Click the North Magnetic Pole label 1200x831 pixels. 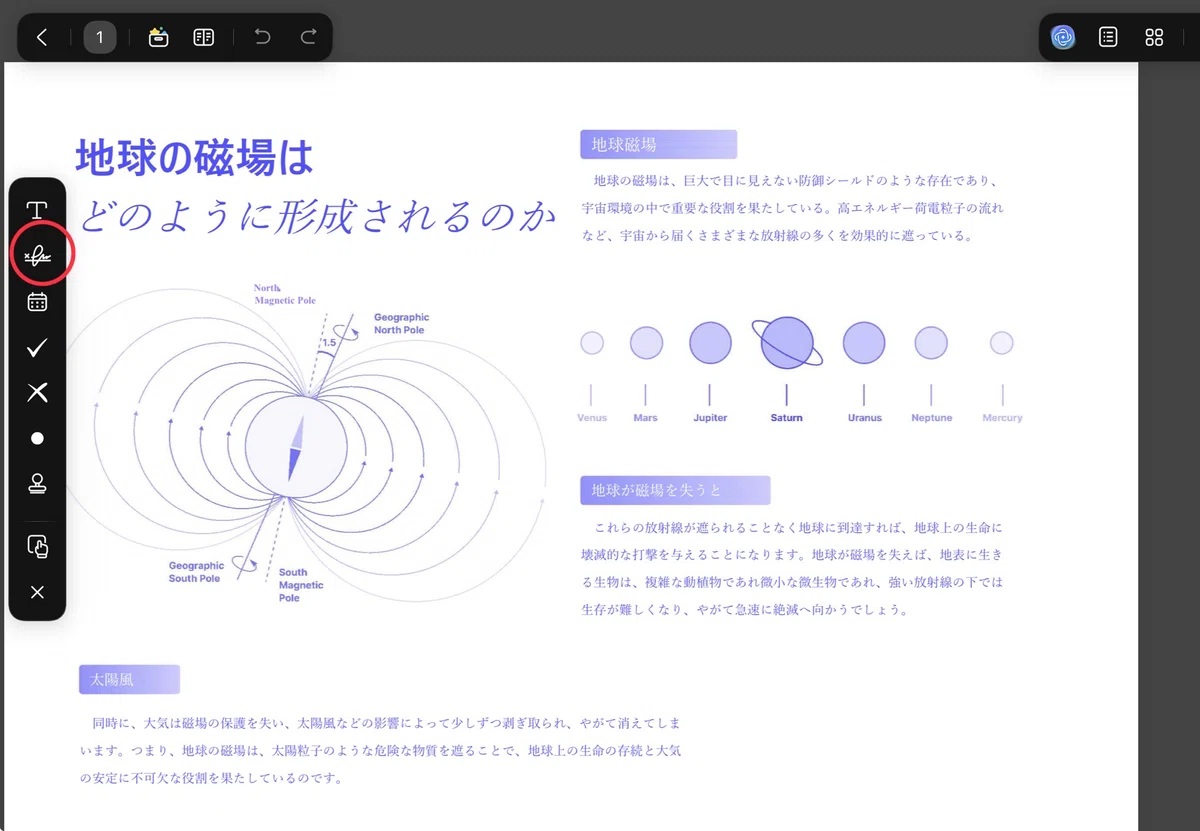point(285,294)
